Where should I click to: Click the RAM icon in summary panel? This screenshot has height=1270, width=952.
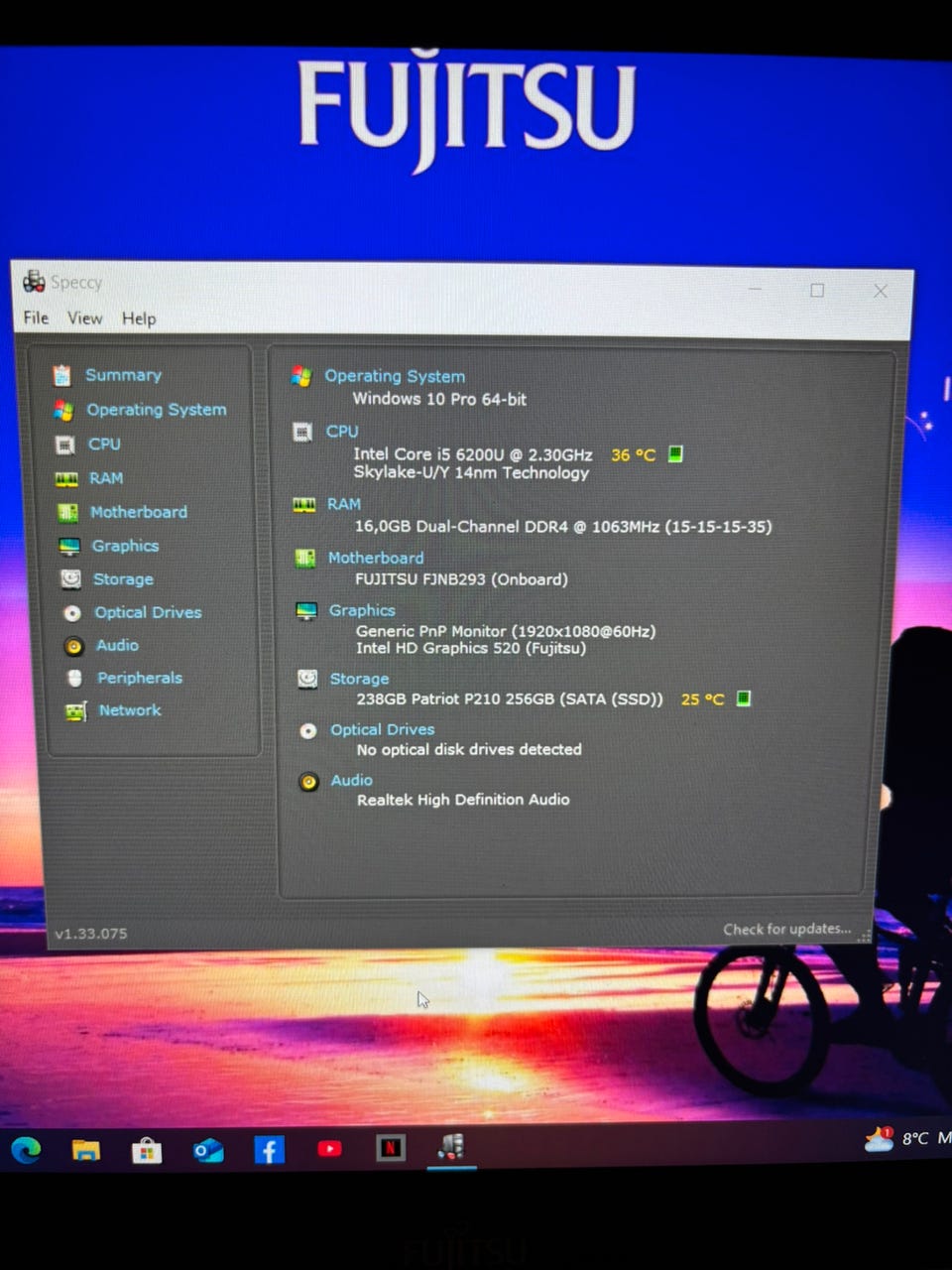[x=304, y=505]
